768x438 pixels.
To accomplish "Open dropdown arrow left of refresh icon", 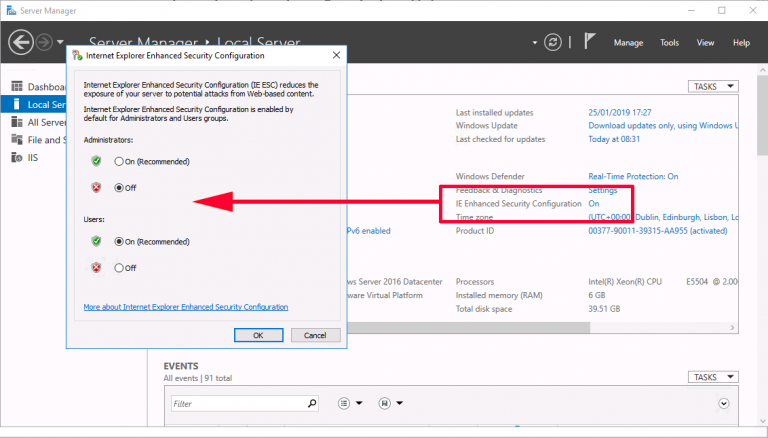I will (534, 43).
